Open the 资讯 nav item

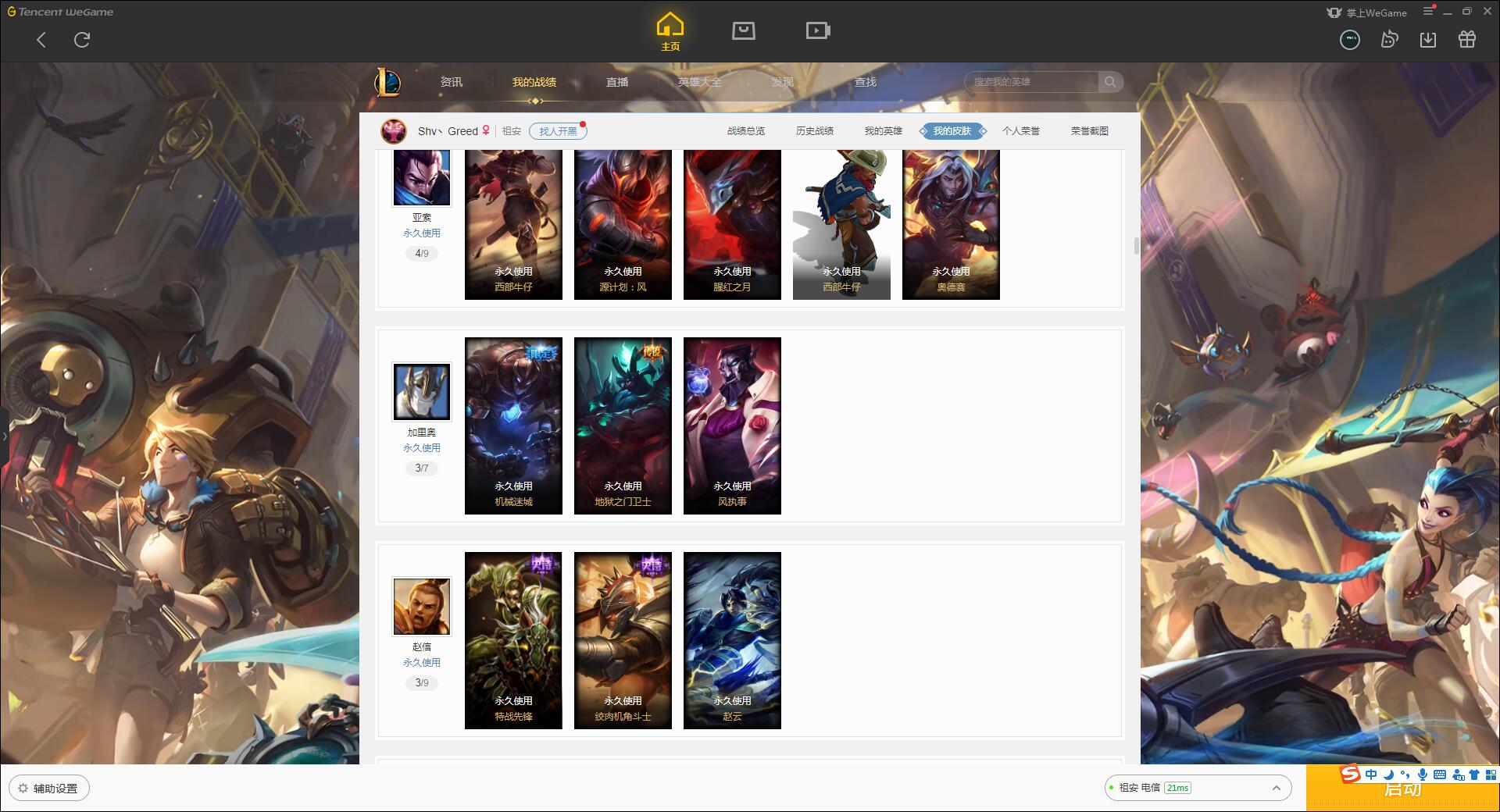click(x=452, y=82)
